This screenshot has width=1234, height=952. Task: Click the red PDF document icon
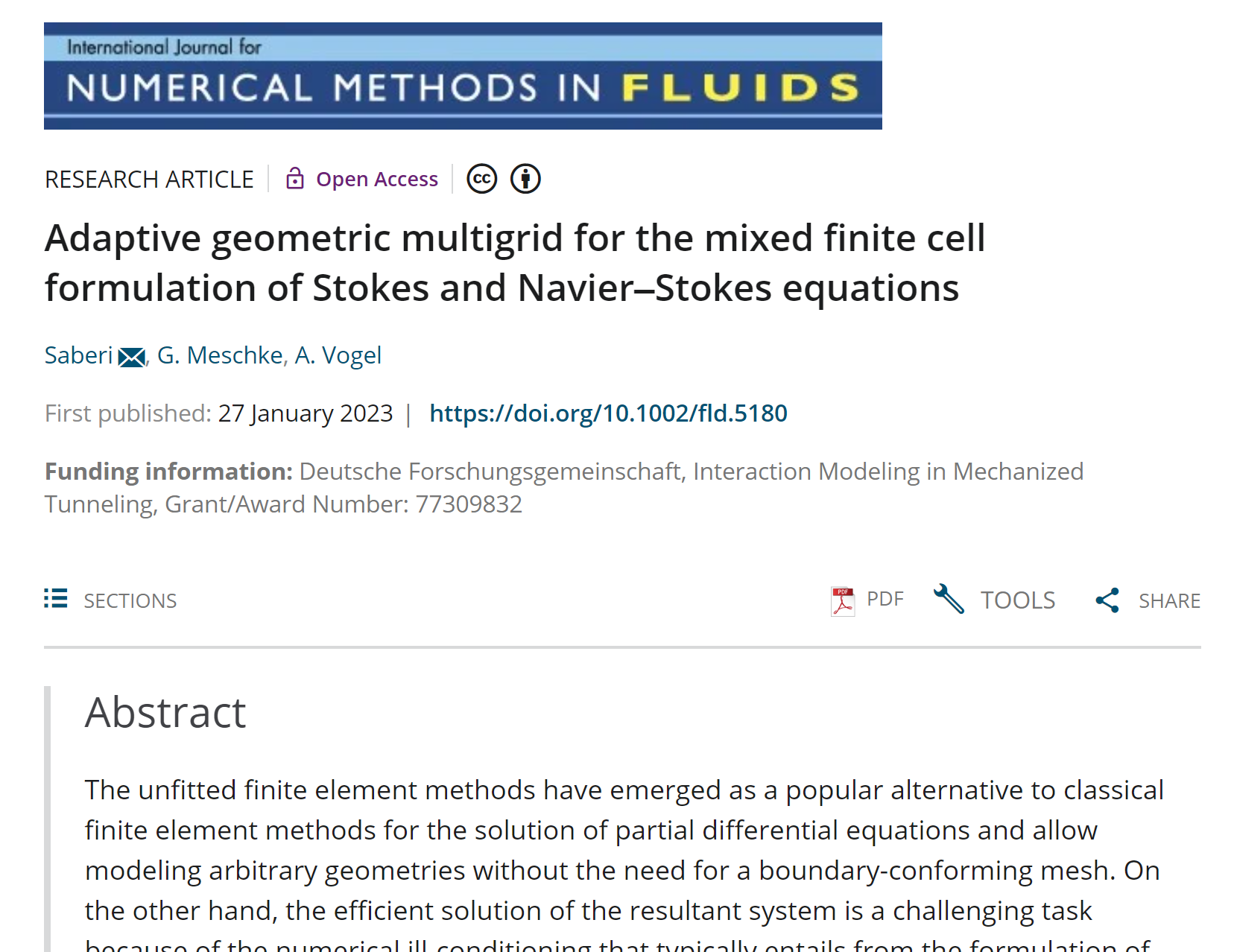coord(843,601)
